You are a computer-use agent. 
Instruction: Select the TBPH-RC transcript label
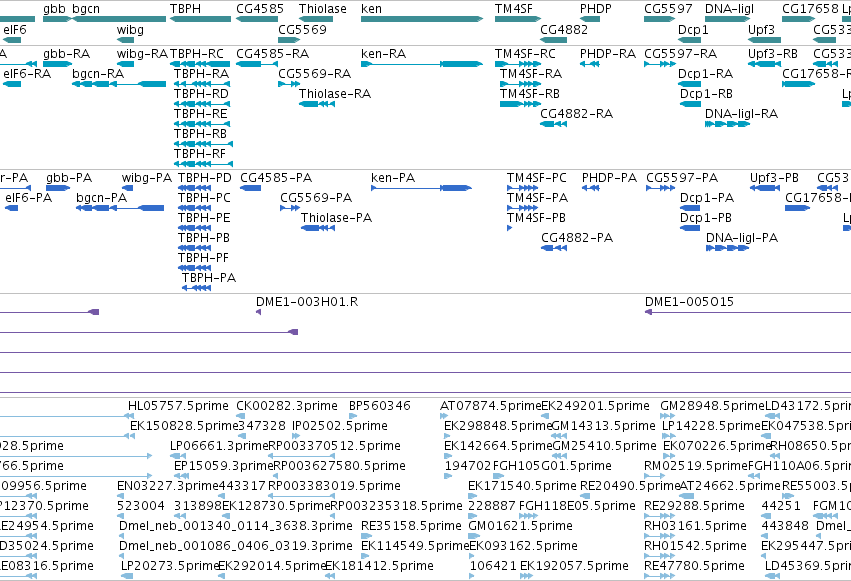[196, 54]
